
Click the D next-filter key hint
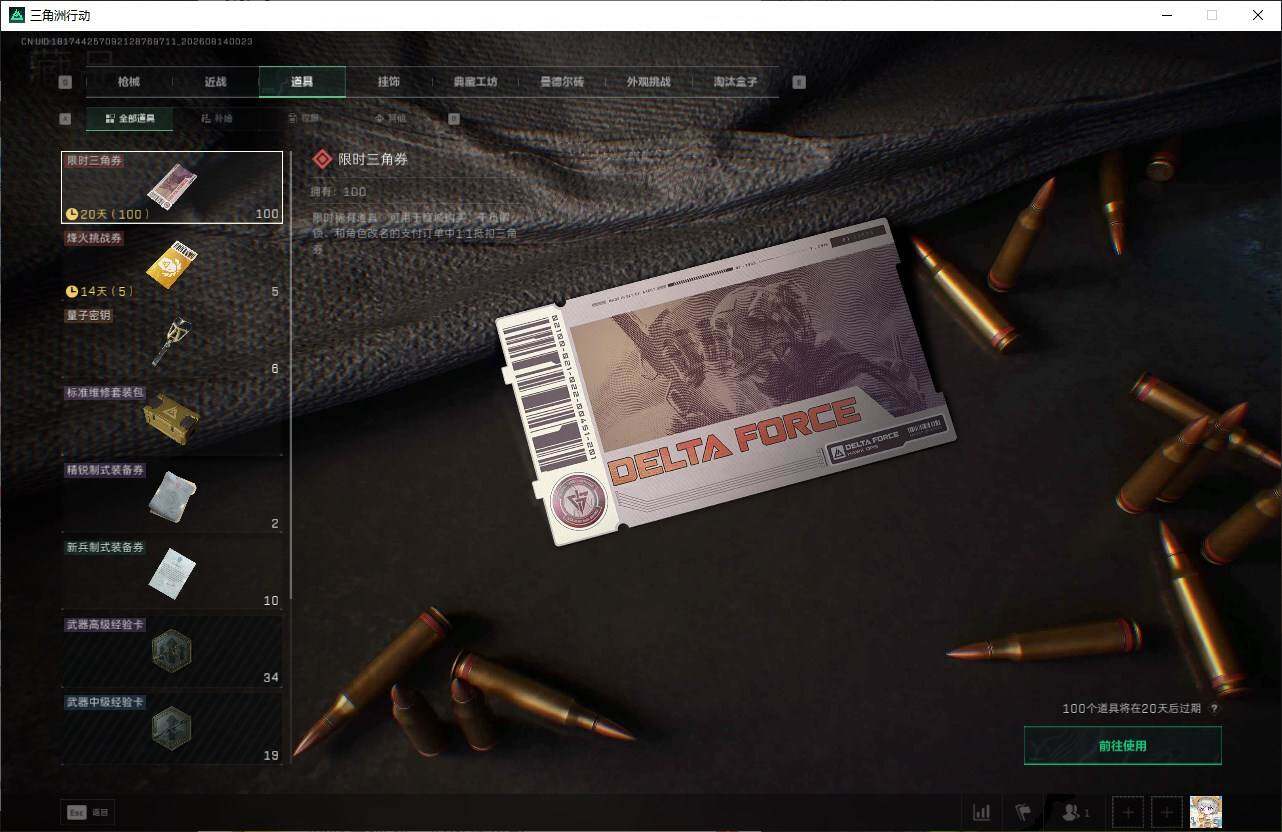[454, 118]
